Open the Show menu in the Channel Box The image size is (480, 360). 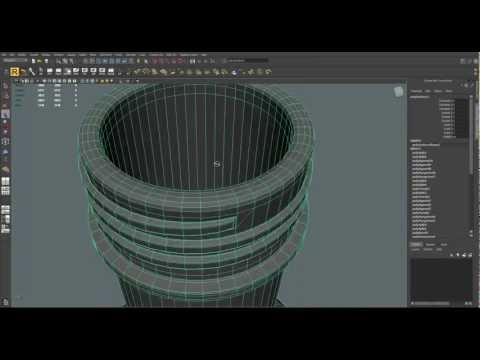[x=449, y=91]
